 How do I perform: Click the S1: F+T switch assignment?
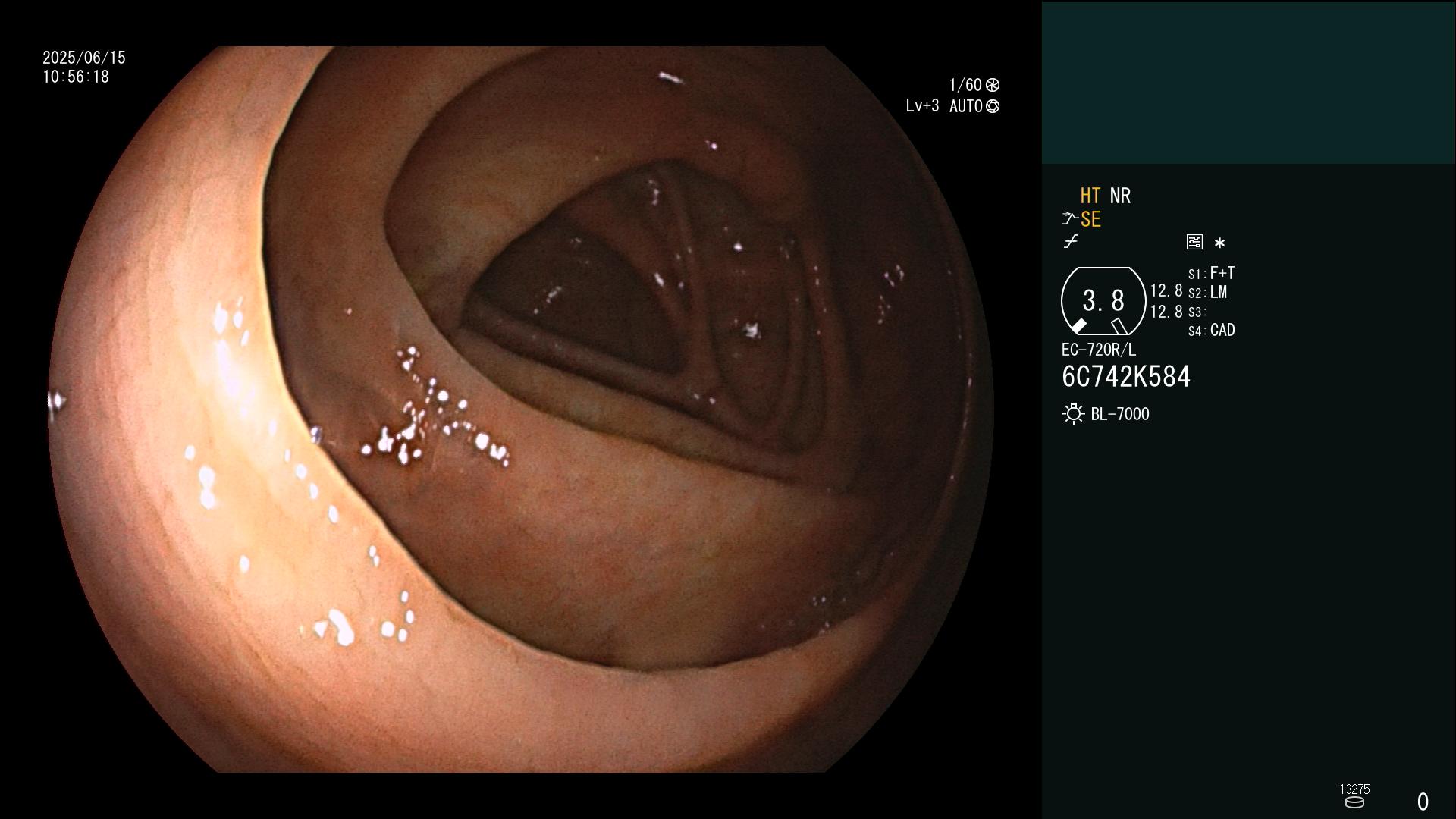[x=1211, y=273]
